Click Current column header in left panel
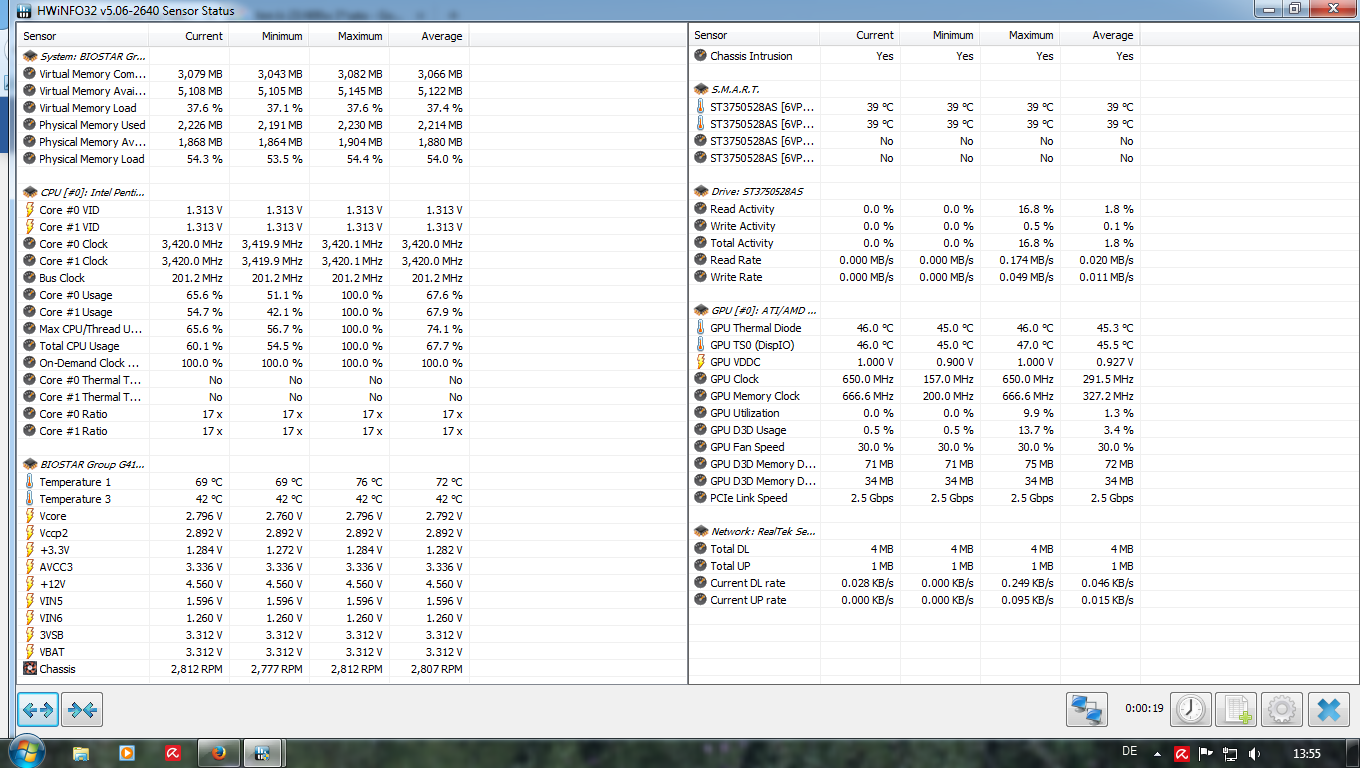This screenshot has height=768, width=1360. point(189,35)
